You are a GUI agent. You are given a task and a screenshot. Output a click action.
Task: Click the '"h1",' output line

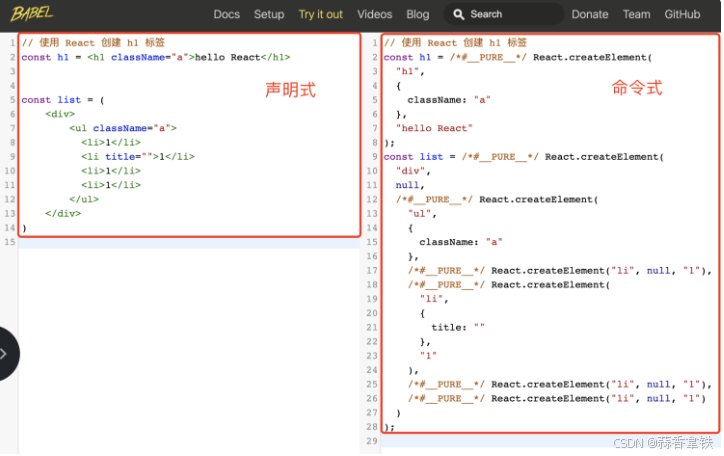tap(410, 72)
